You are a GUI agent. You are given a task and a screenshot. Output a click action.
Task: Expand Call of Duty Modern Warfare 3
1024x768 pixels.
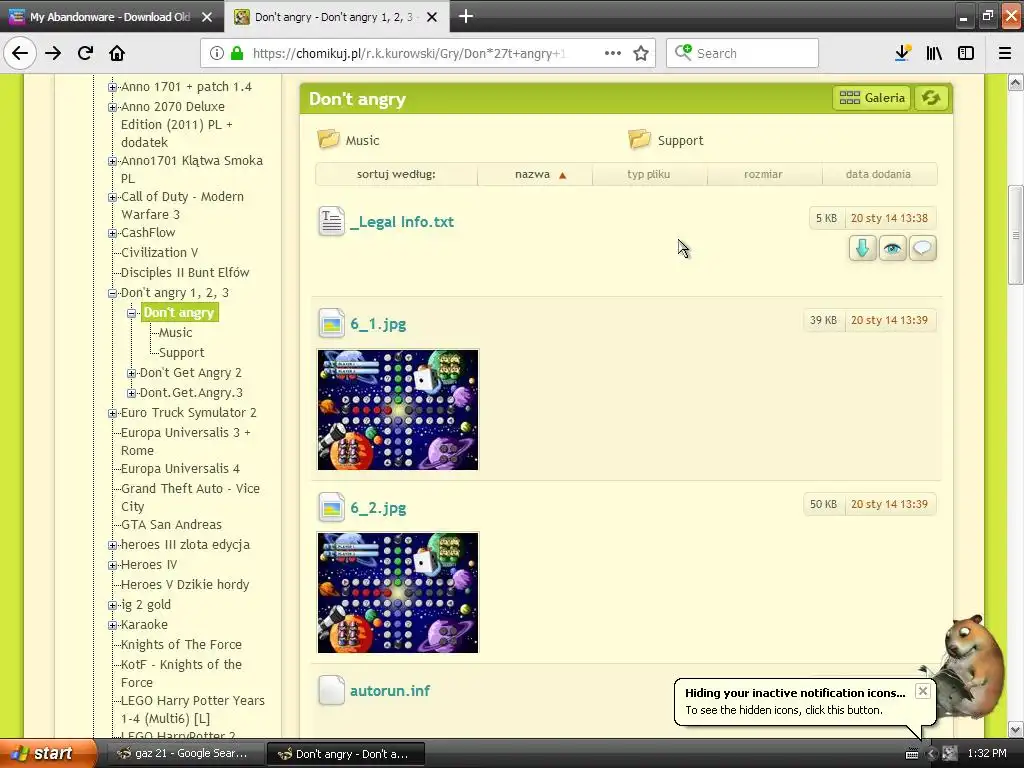[x=112, y=197]
